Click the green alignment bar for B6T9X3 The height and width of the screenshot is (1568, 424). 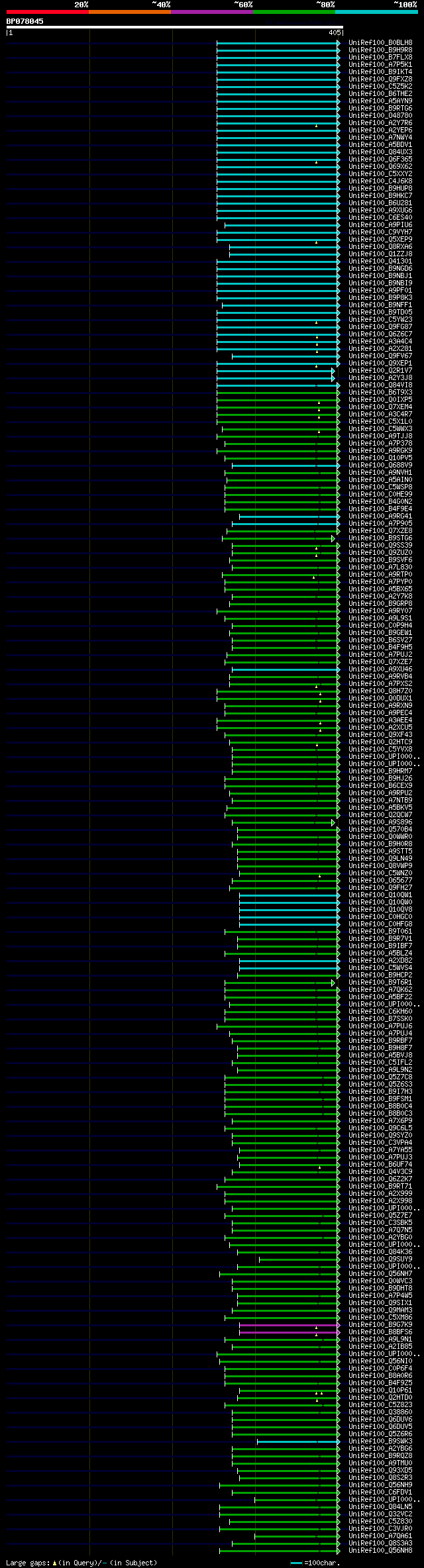point(278,393)
